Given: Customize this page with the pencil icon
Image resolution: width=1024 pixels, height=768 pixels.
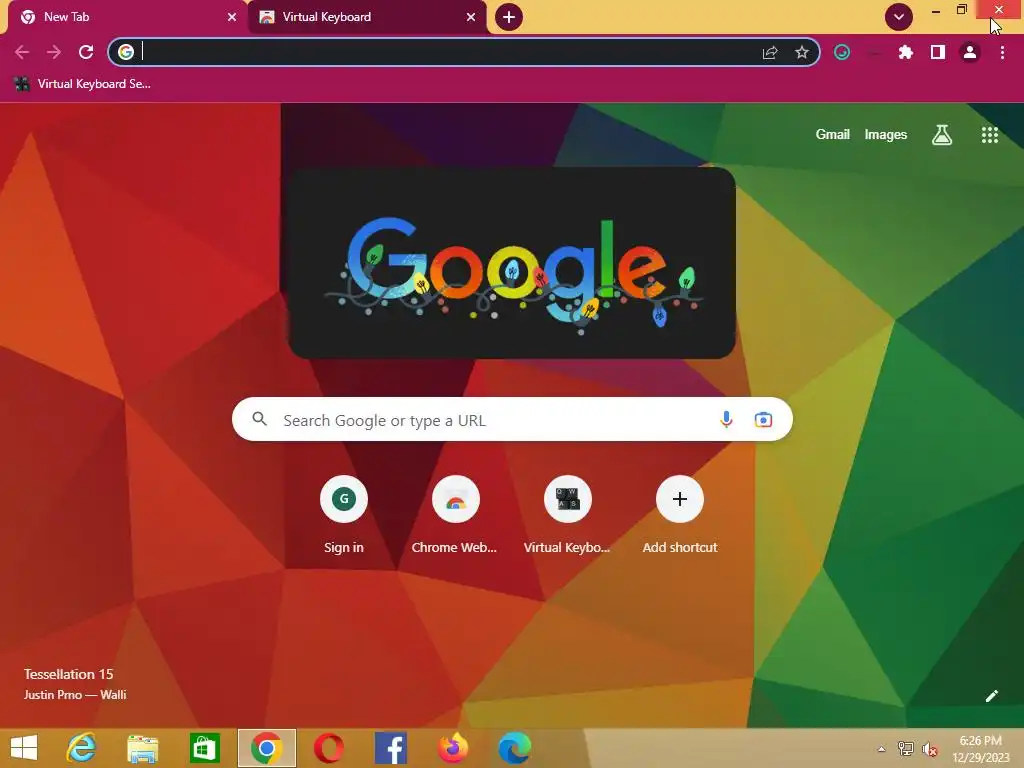Looking at the screenshot, I should click(x=991, y=696).
